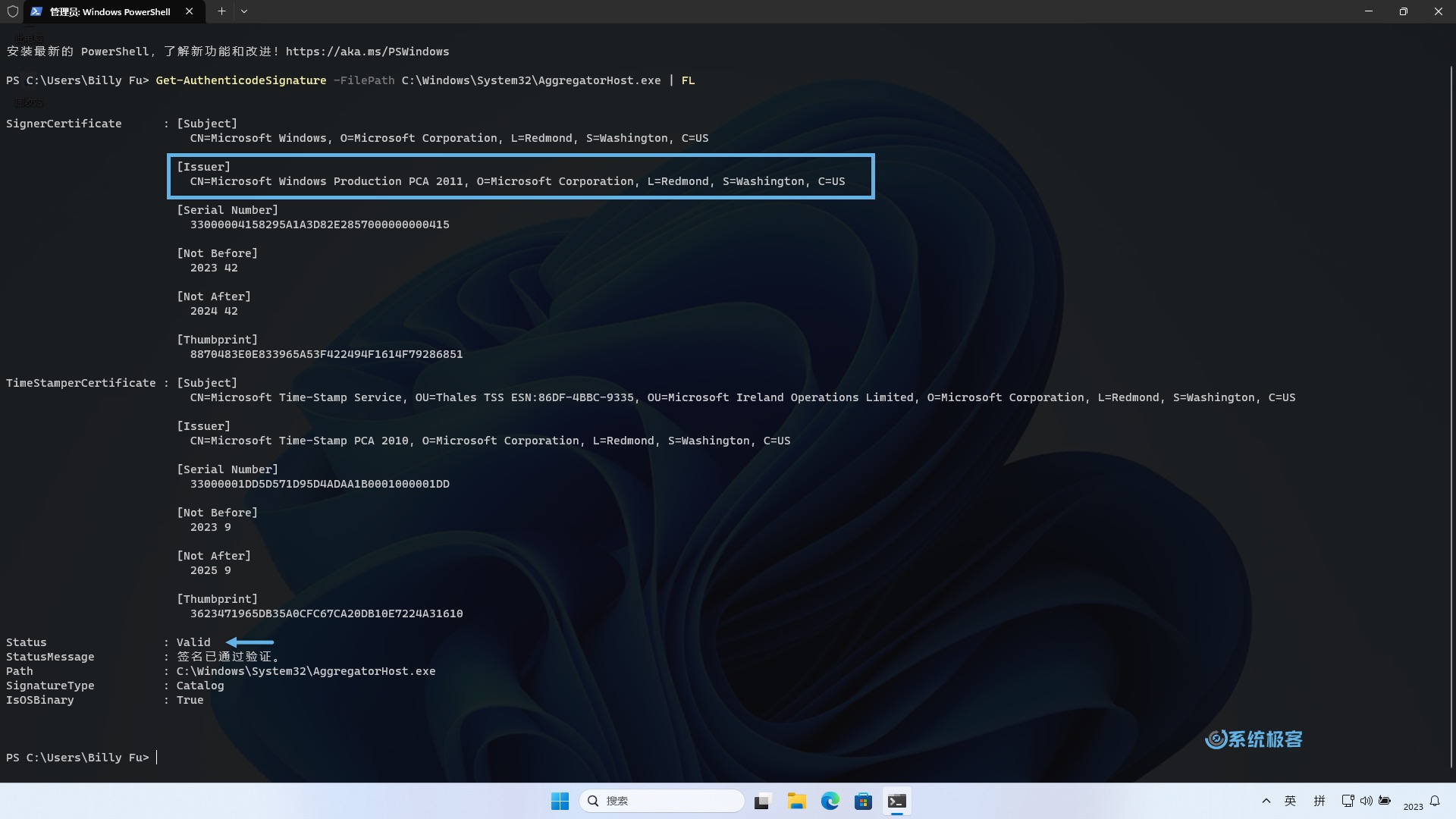Click the timestamp thumbprint 3623471965DB35A0CFC67CA20DB10E7224A31610

coord(326,613)
